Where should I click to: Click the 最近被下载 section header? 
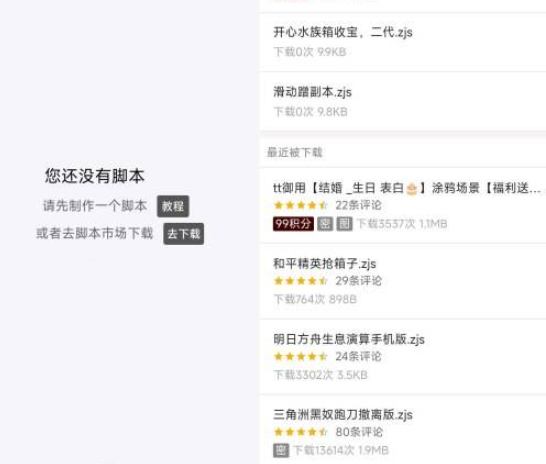pyautogui.click(x=295, y=152)
